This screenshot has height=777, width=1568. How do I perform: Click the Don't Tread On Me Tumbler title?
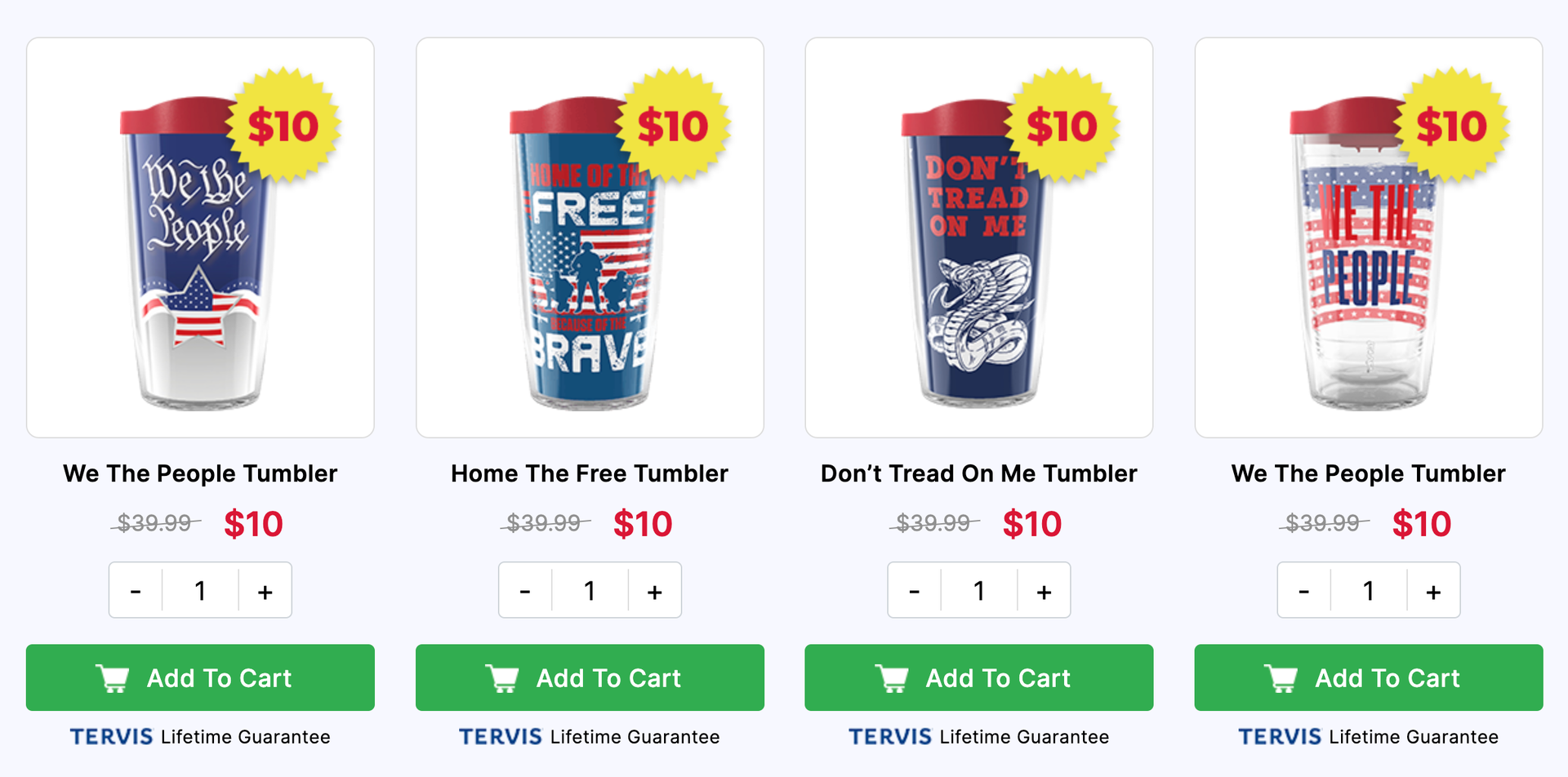click(x=979, y=473)
